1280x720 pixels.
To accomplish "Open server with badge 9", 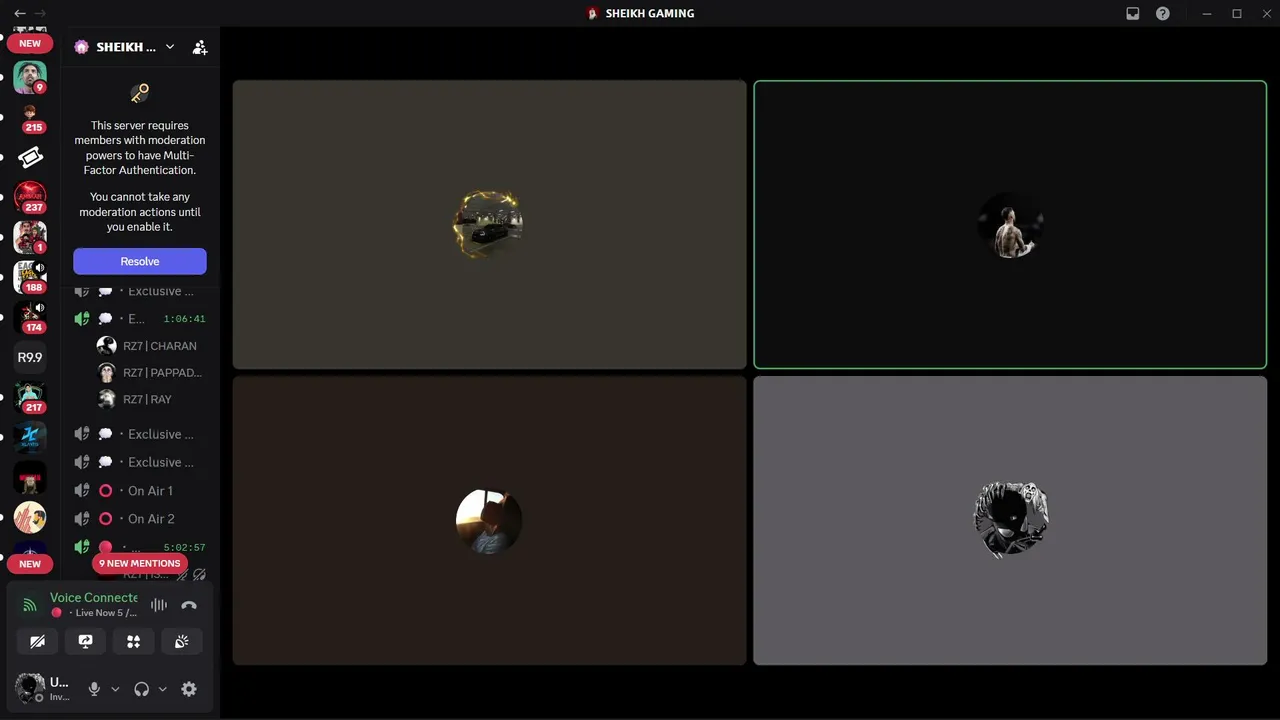I will pos(30,77).
